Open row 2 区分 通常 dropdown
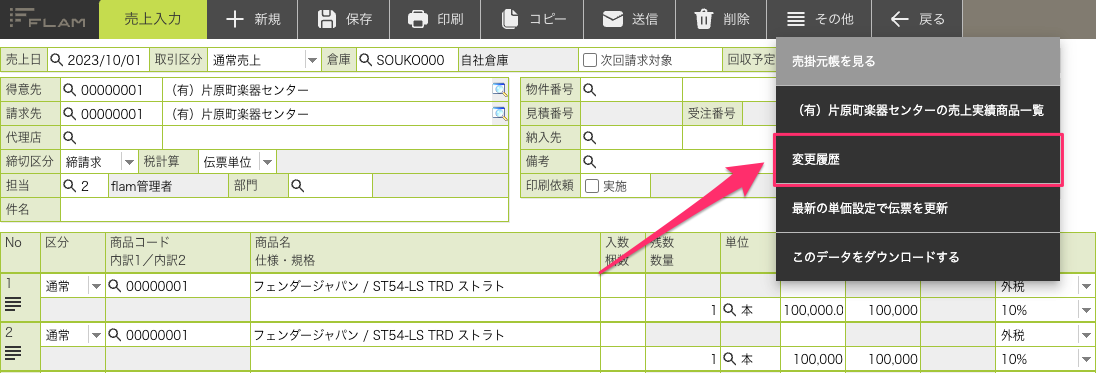1096x373 pixels. (96, 335)
